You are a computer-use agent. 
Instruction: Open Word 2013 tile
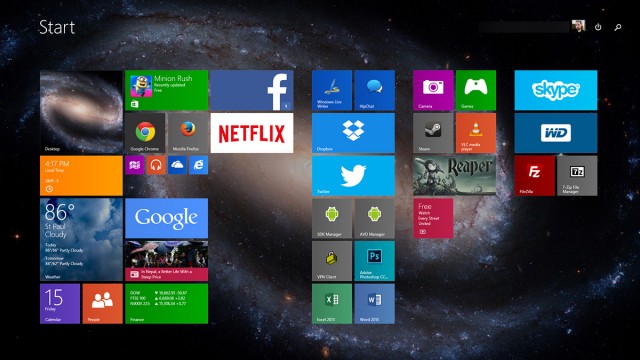[x=375, y=304]
